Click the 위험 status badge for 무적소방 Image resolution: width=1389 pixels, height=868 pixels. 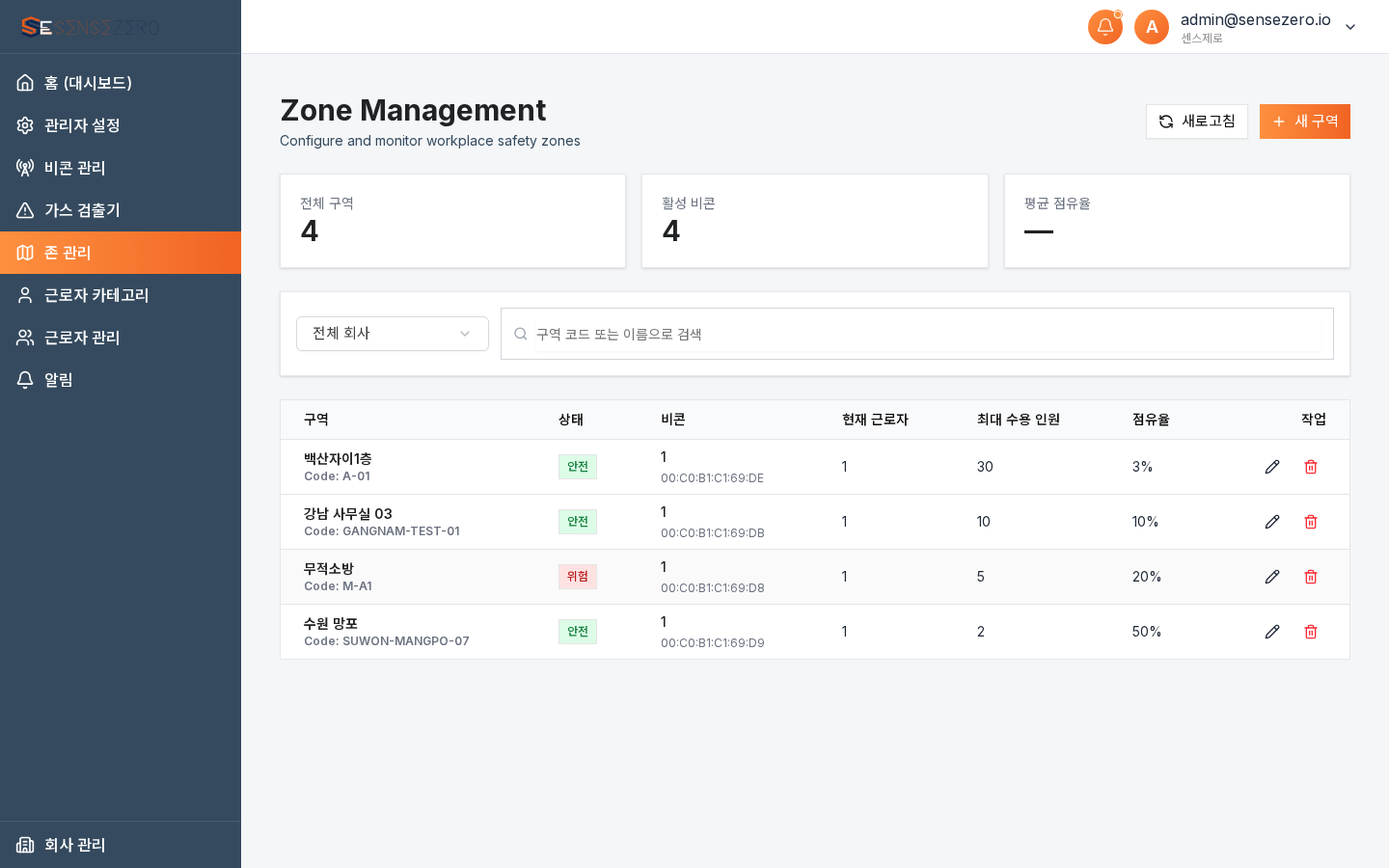pyautogui.click(x=577, y=577)
